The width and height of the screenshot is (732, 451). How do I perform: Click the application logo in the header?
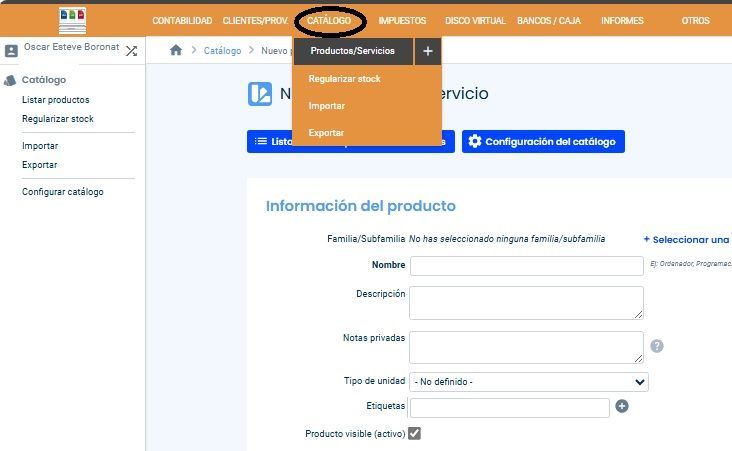click(72, 21)
